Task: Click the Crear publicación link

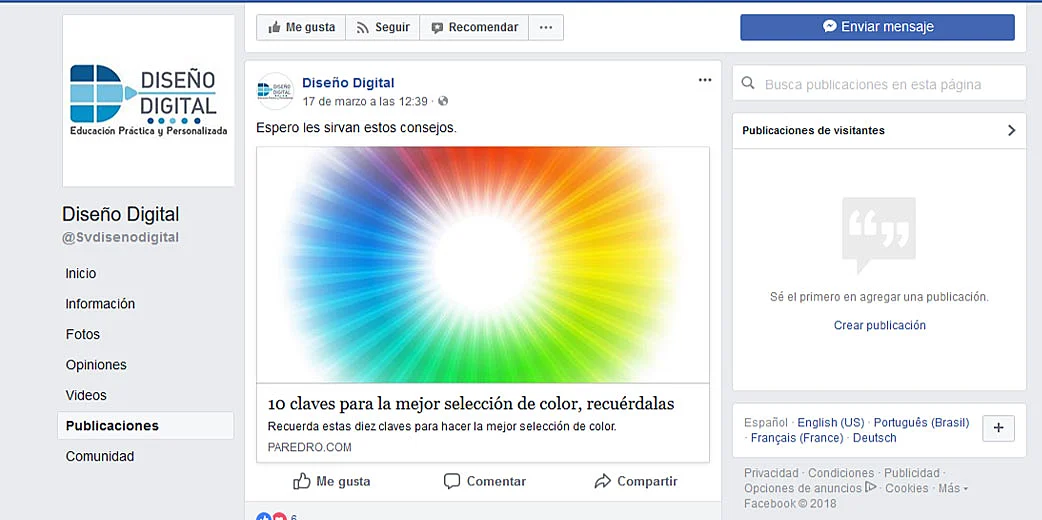Action: tap(879, 325)
